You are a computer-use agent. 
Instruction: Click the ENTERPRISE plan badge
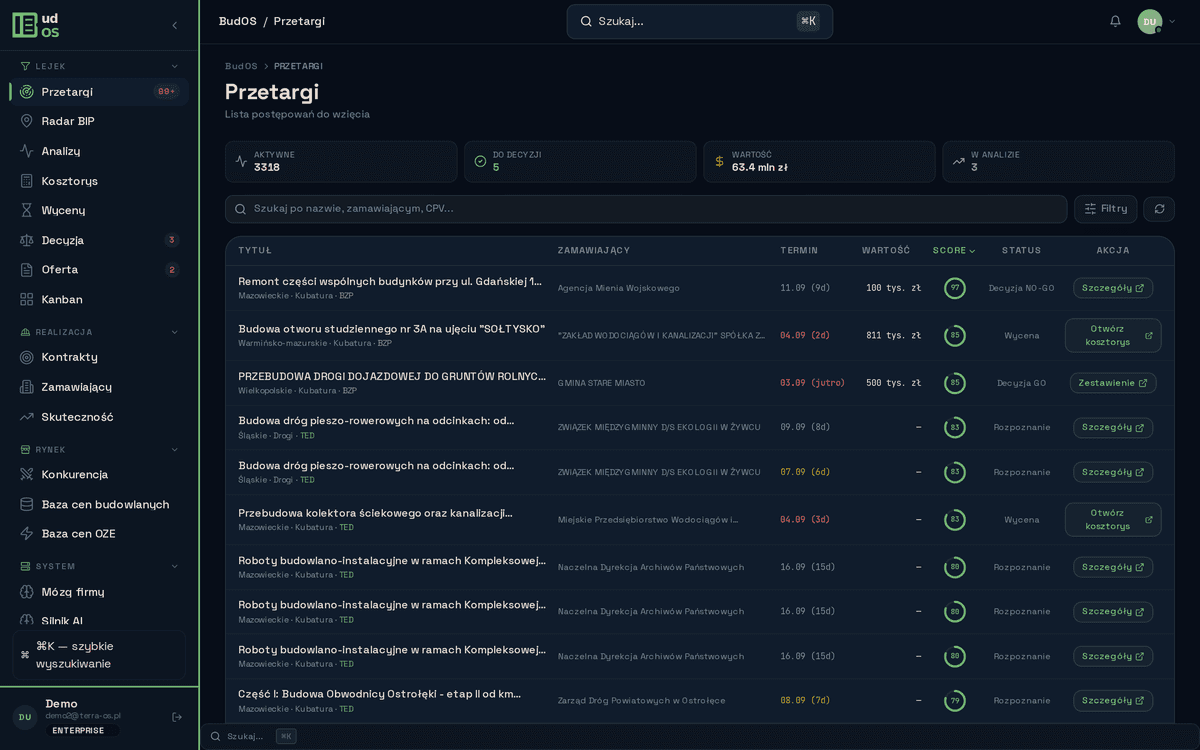tap(78, 730)
